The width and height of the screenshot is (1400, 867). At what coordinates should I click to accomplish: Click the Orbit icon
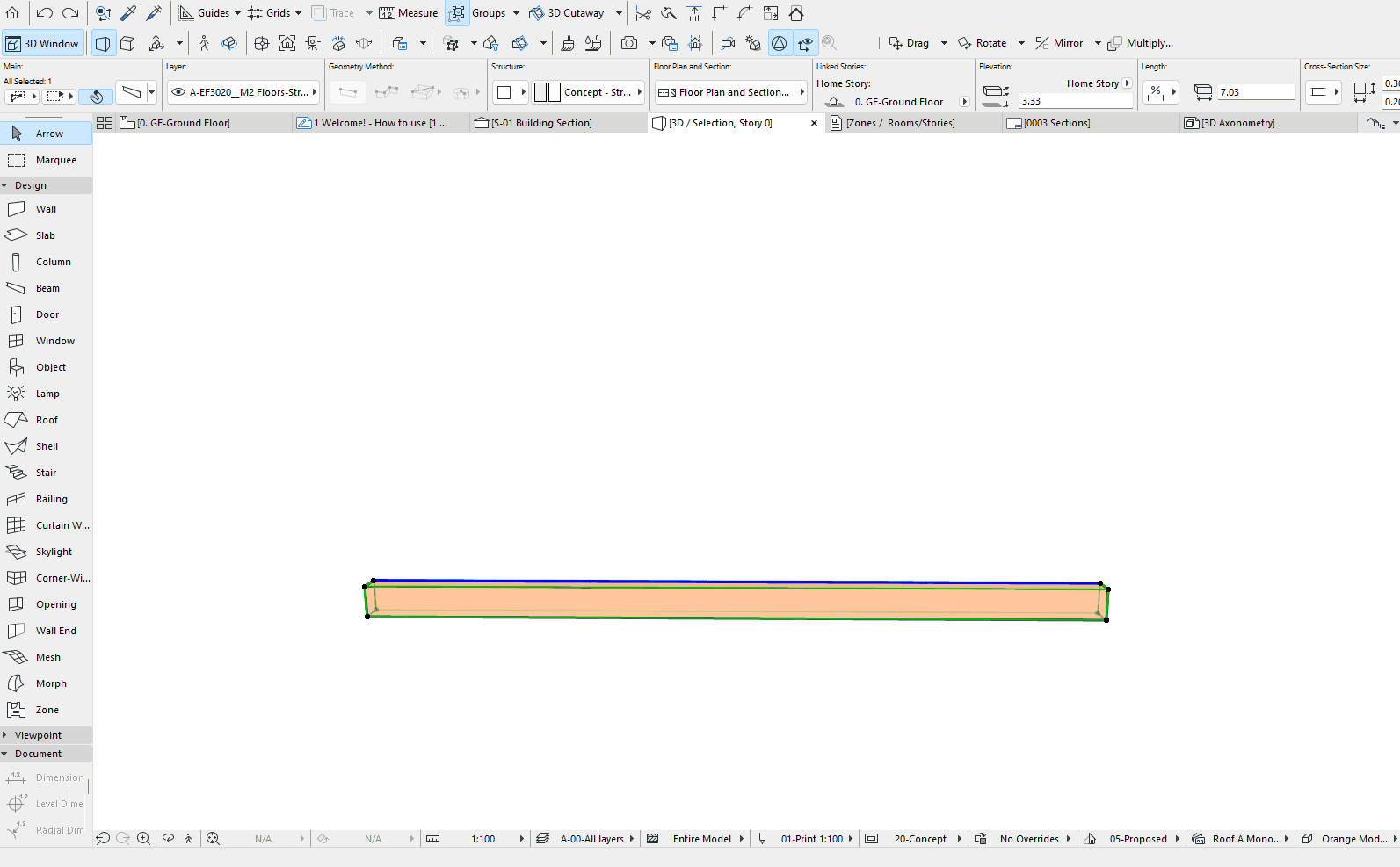tap(229, 43)
